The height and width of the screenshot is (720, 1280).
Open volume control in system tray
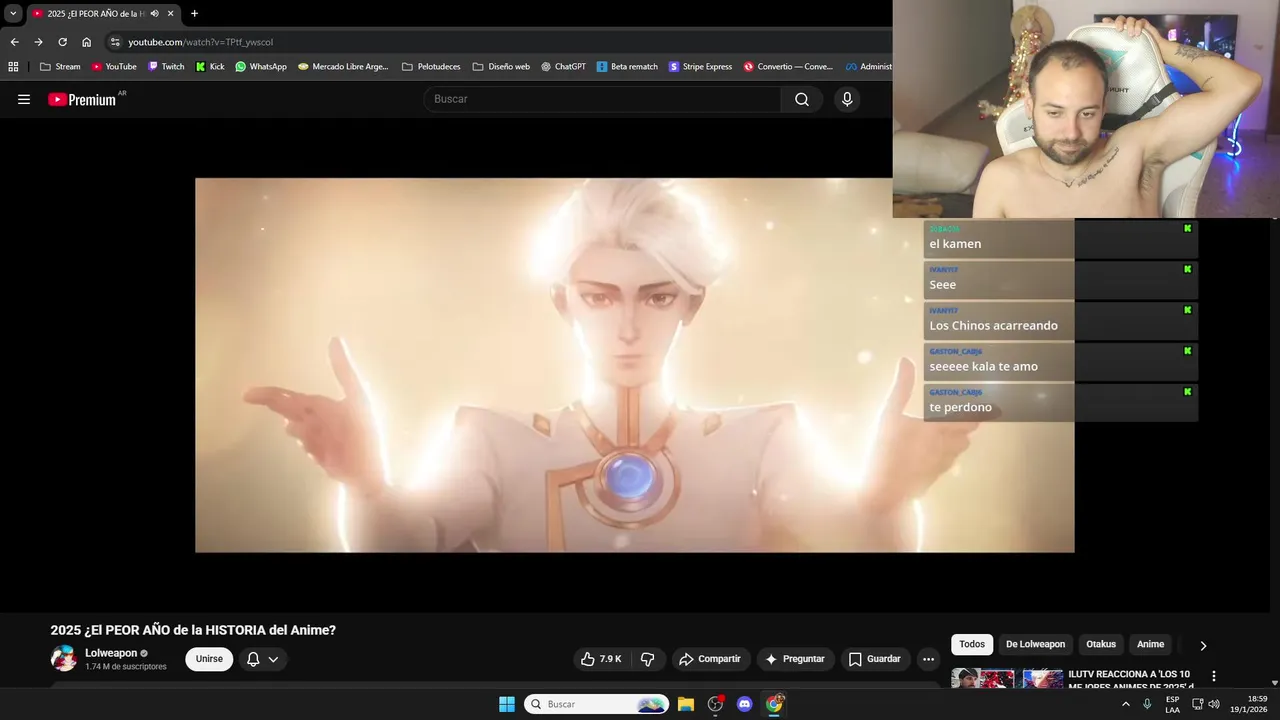pos(1214,704)
